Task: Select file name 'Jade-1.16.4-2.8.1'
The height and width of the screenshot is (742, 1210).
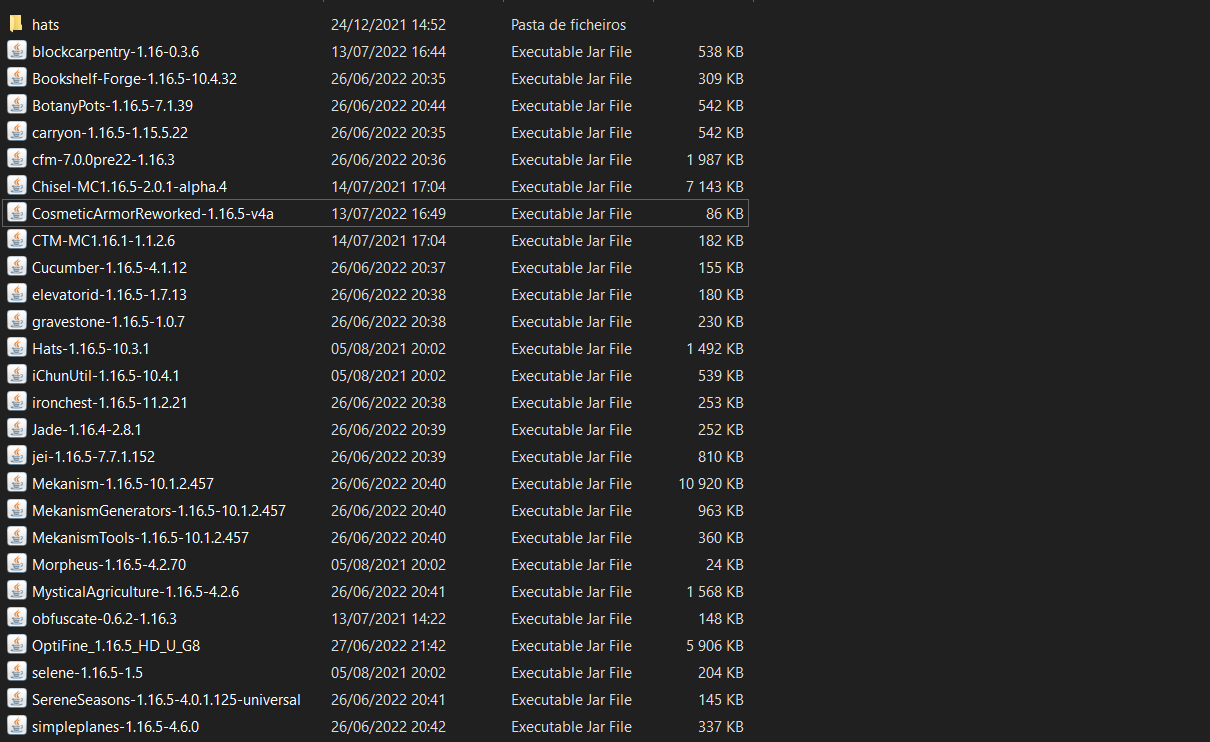Action: tap(87, 429)
